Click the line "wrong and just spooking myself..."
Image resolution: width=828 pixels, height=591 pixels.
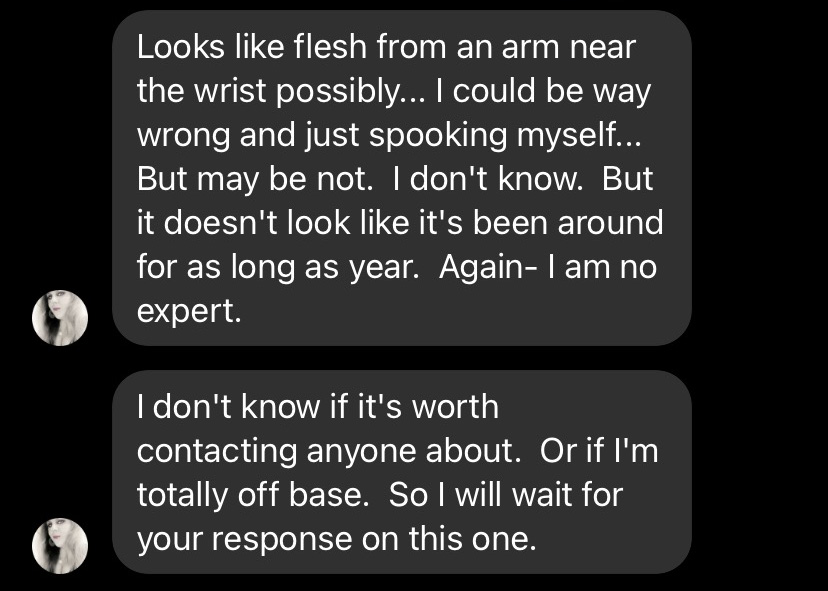click(x=383, y=135)
